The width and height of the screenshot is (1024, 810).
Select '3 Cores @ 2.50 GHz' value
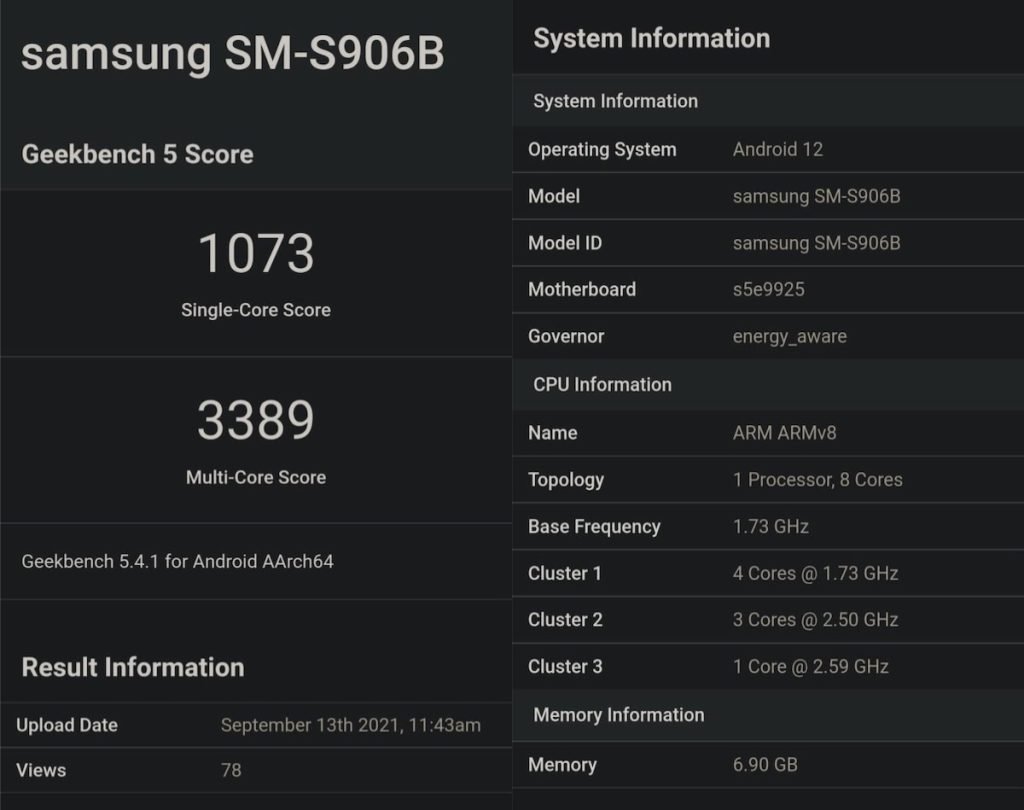coord(816,620)
